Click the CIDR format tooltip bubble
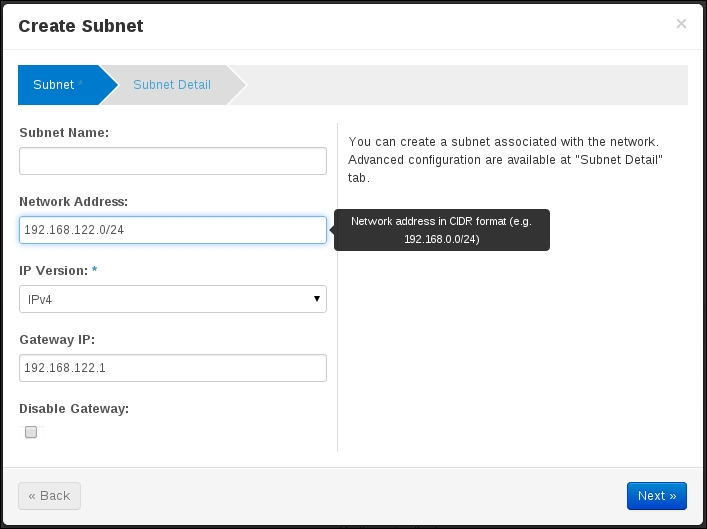The height and width of the screenshot is (529, 707). coord(441,230)
